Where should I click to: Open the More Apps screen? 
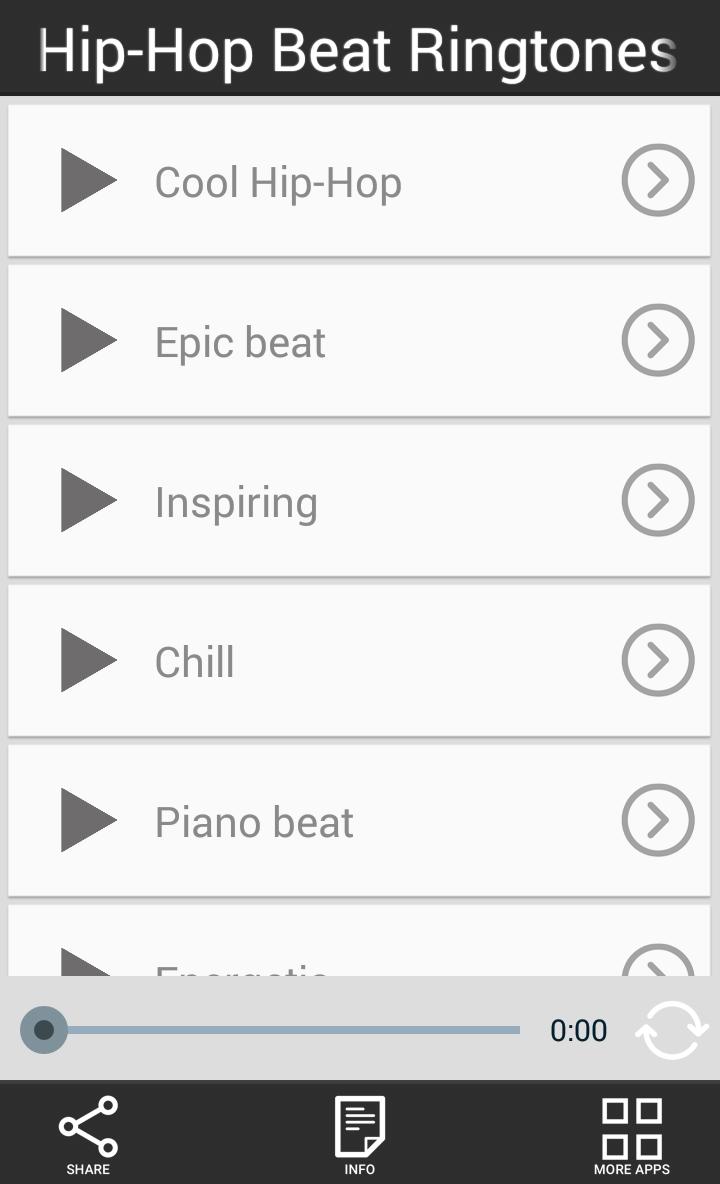[630, 1131]
